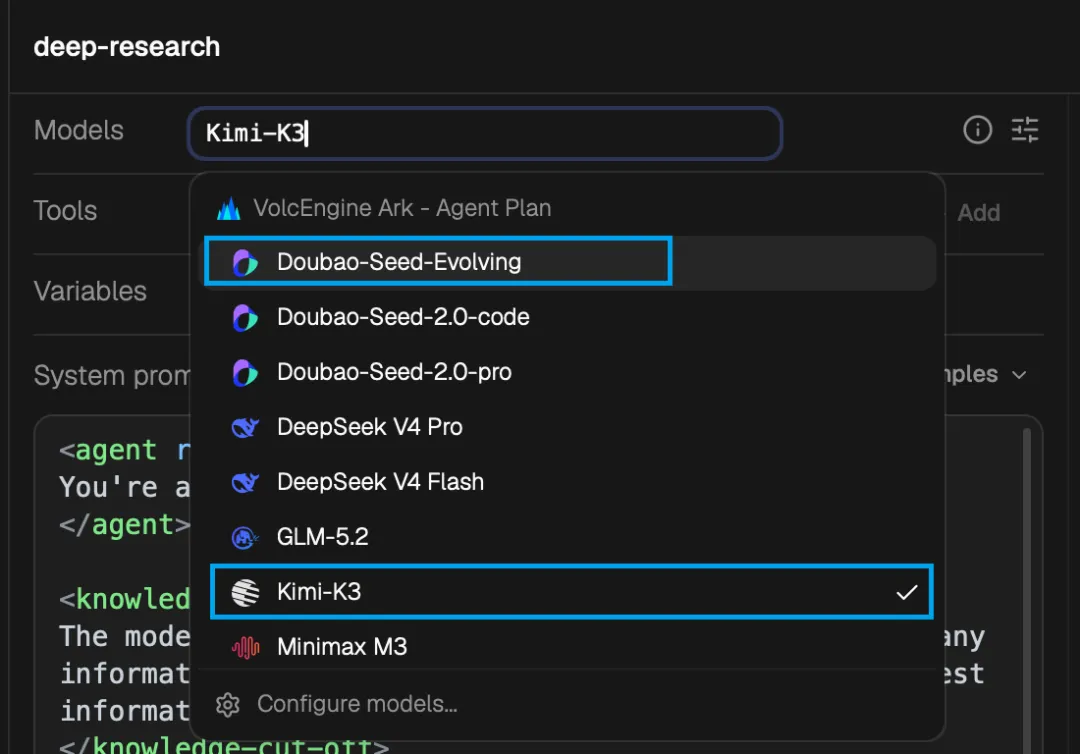Click the Minimax M3 waveform logo
Screen dimensions: 1080x754
245,647
